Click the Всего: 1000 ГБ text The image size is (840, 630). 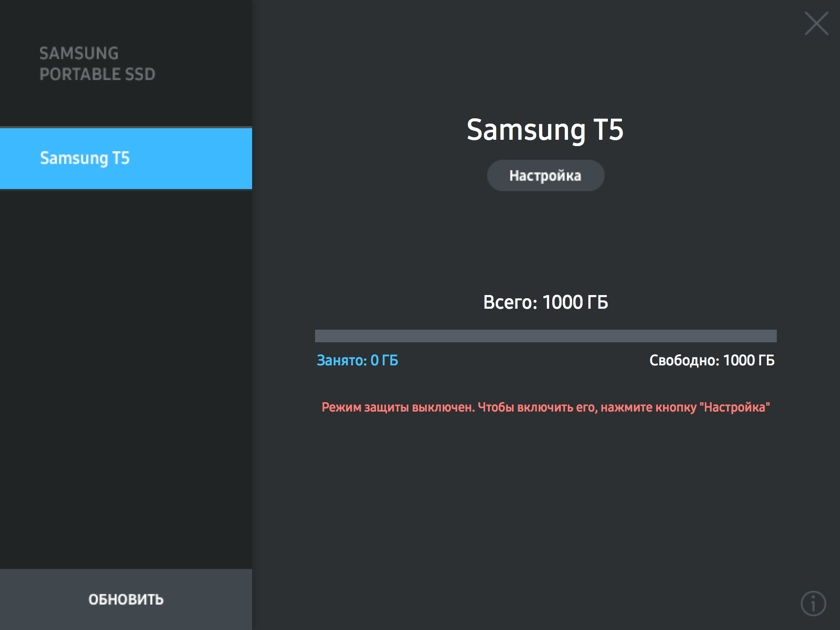545,303
